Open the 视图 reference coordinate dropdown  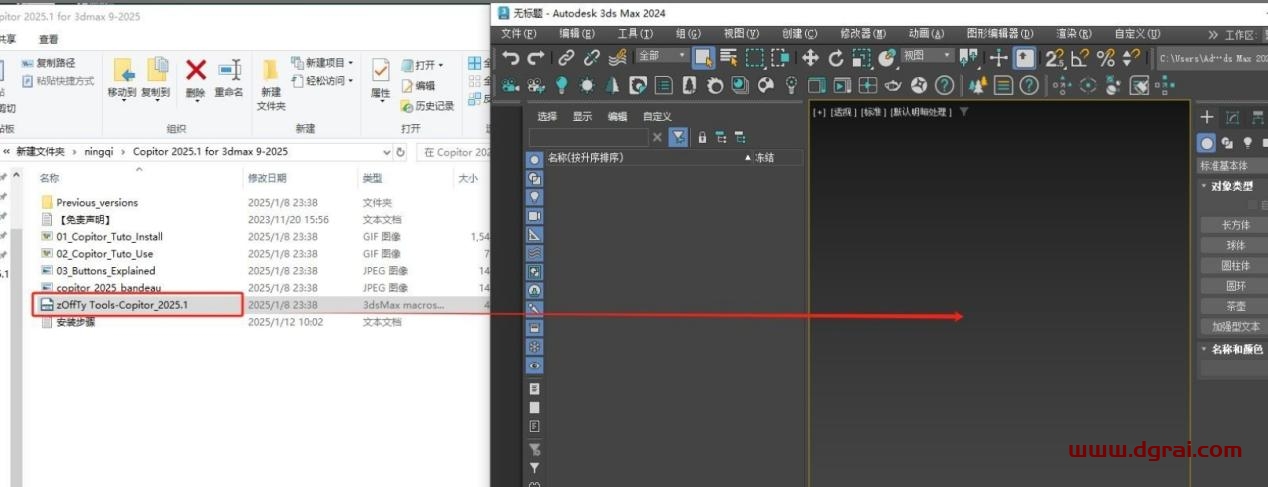[928, 56]
